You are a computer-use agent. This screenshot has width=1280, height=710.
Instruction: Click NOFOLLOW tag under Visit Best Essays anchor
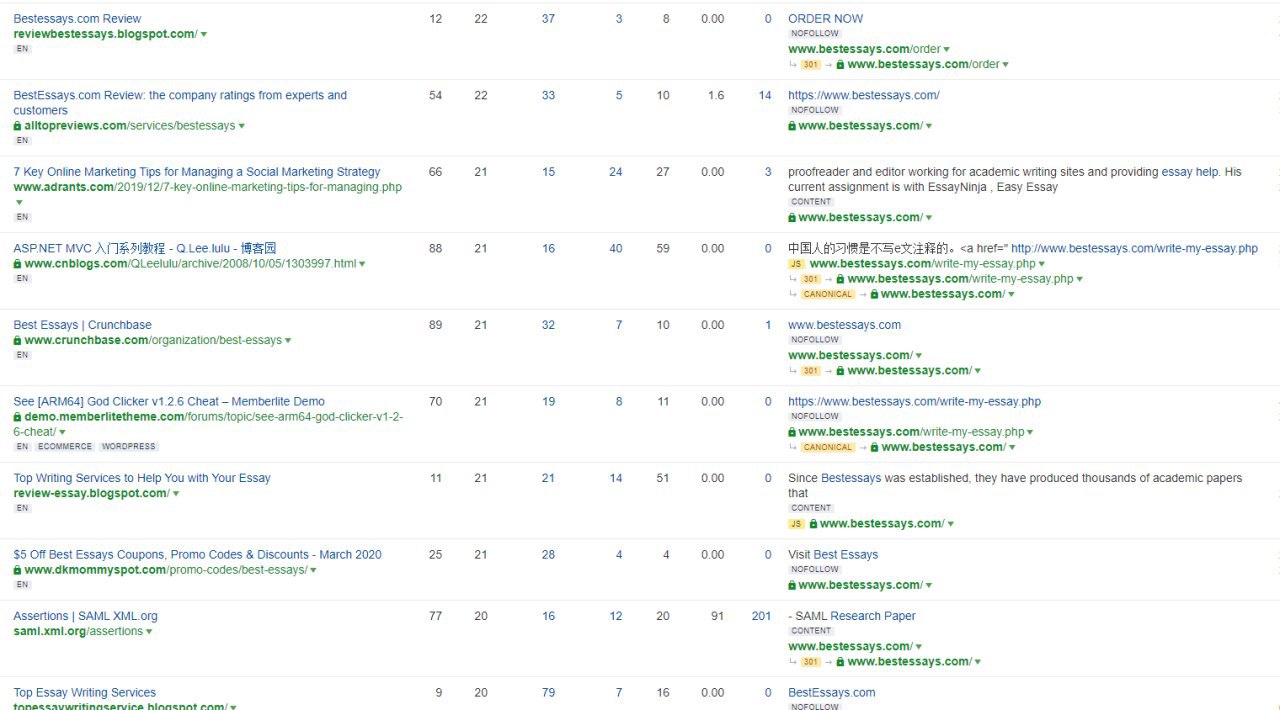click(x=815, y=570)
